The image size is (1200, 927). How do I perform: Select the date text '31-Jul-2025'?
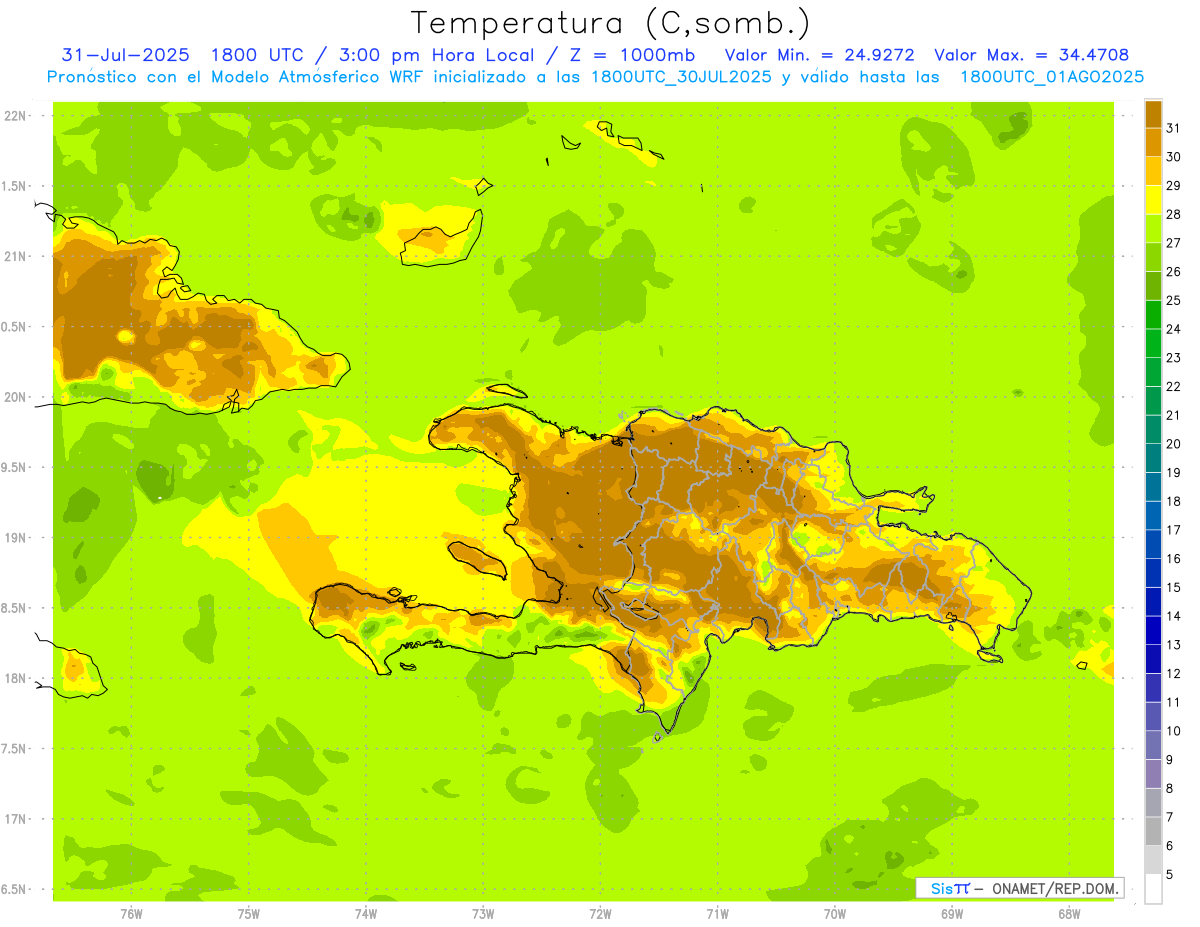point(125,55)
